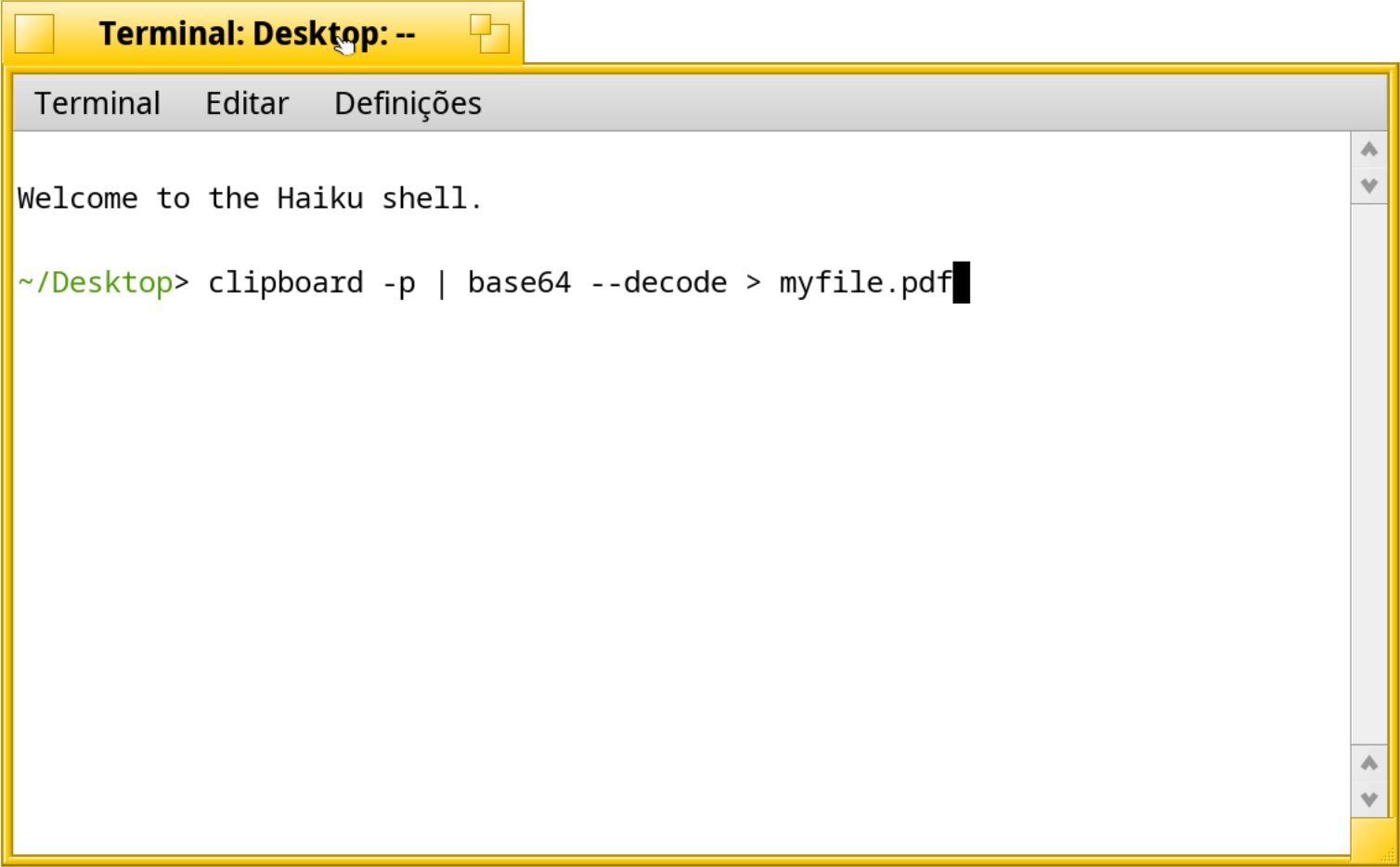Click the "Welcome to the Haiku shell." line
This screenshot has height=867, width=1400.
click(250, 199)
